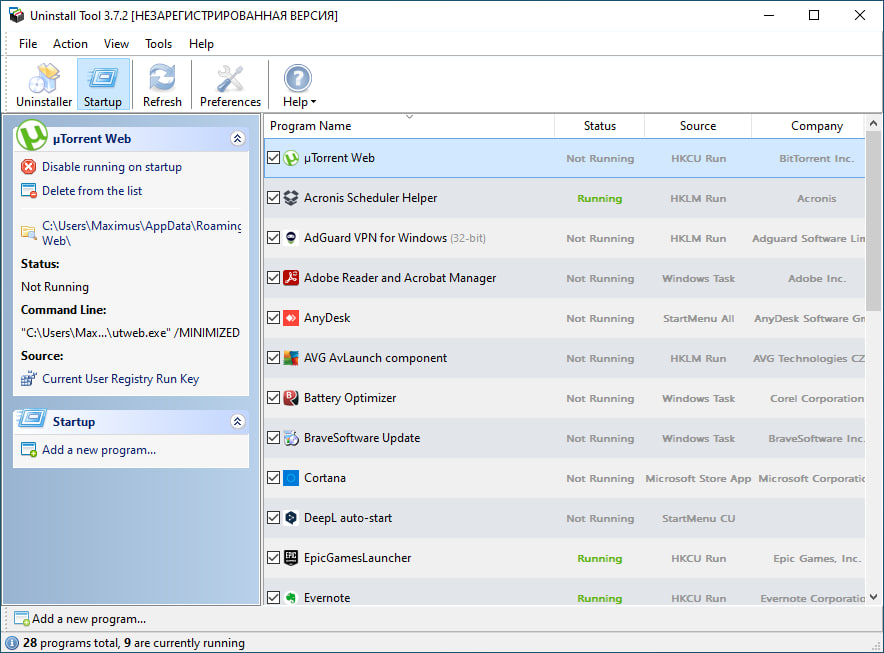Click folder icon beside AppData path
Image resolution: width=884 pixels, height=653 pixels.
pyautogui.click(x=28, y=232)
